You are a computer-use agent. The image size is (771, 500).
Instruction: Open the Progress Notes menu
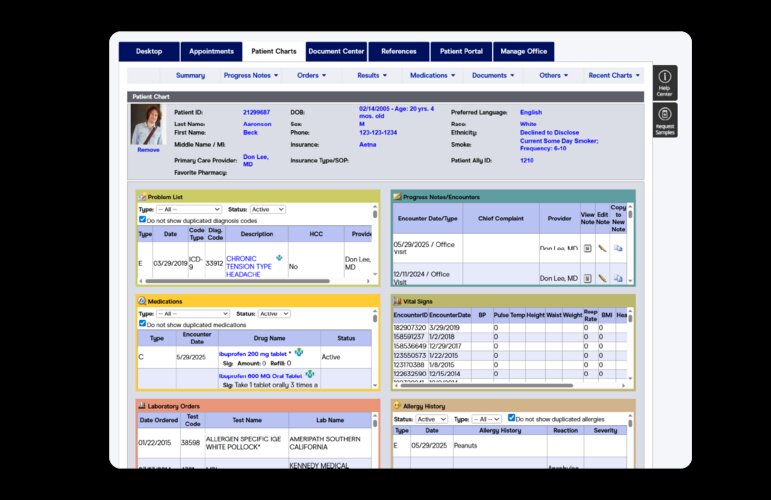pos(250,75)
